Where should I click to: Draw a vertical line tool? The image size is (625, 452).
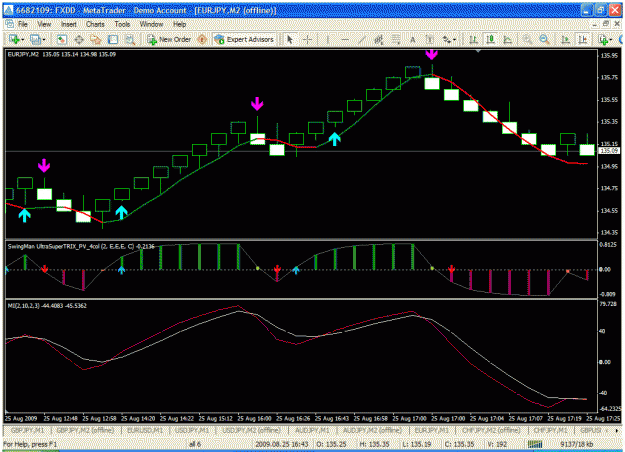click(328, 39)
